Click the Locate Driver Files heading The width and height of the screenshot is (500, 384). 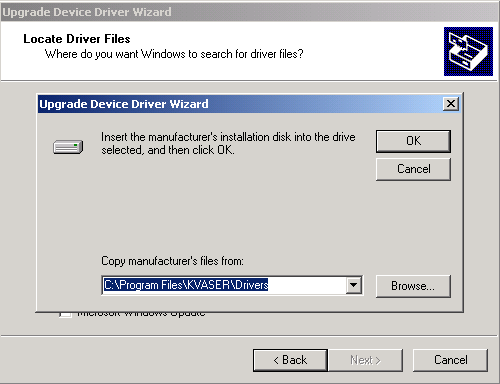[77, 39]
